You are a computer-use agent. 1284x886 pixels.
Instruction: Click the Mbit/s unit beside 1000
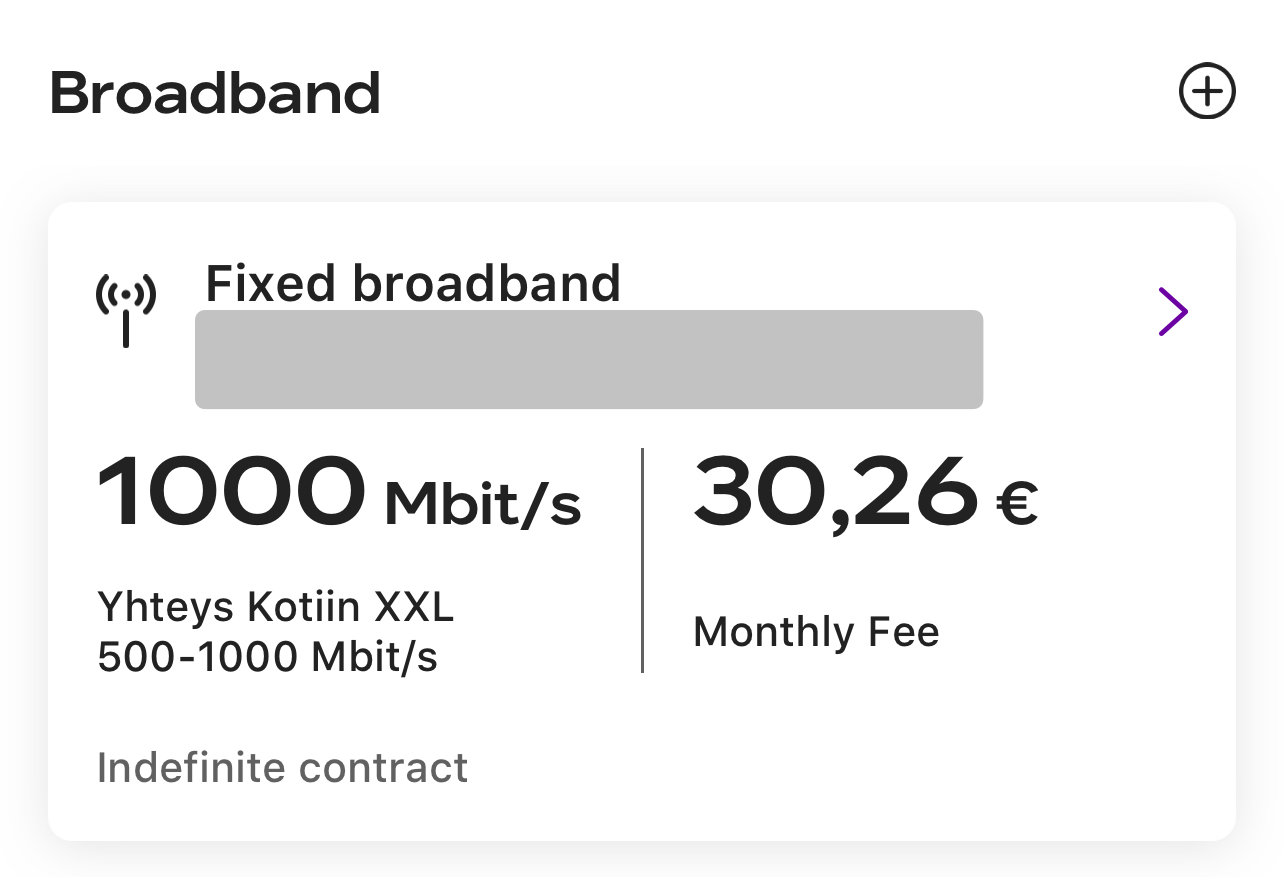pyautogui.click(x=483, y=506)
